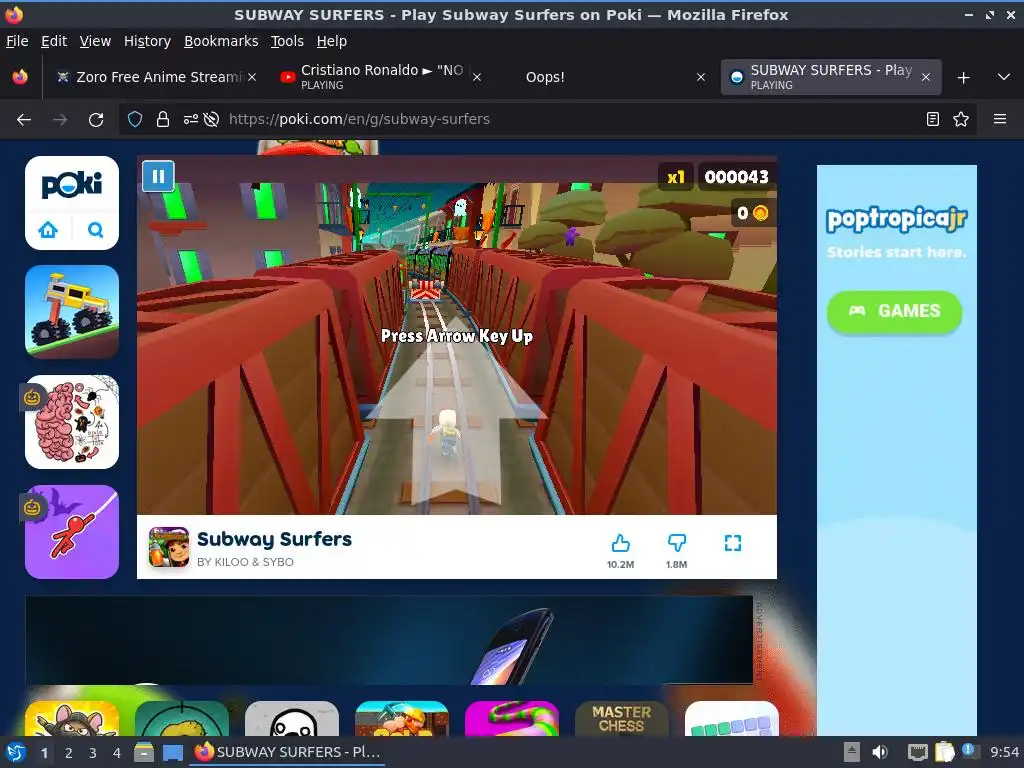This screenshot has height=768, width=1024.
Task: Open Firefox hamburger application menu
Action: tap(1000, 119)
